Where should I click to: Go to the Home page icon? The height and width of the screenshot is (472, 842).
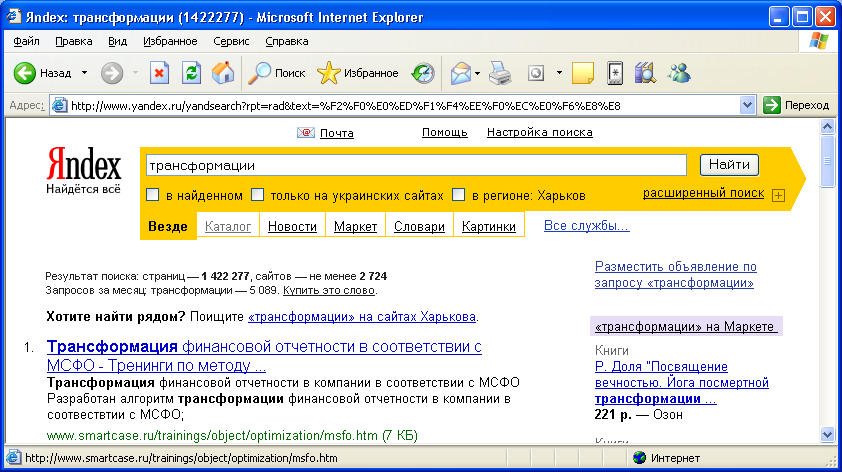pyautogui.click(x=223, y=73)
